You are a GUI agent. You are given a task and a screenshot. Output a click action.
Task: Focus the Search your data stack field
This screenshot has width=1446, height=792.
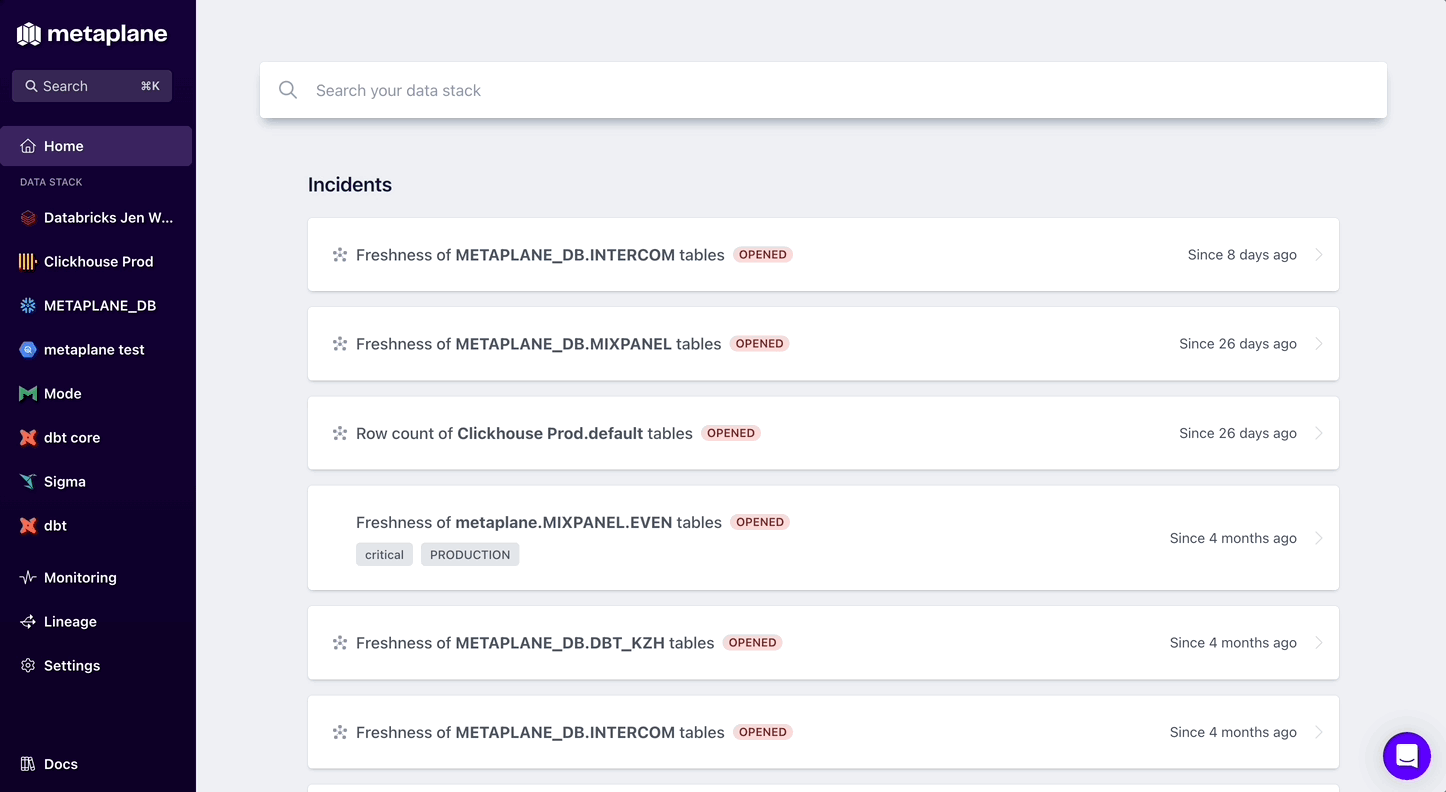pyautogui.click(x=823, y=90)
